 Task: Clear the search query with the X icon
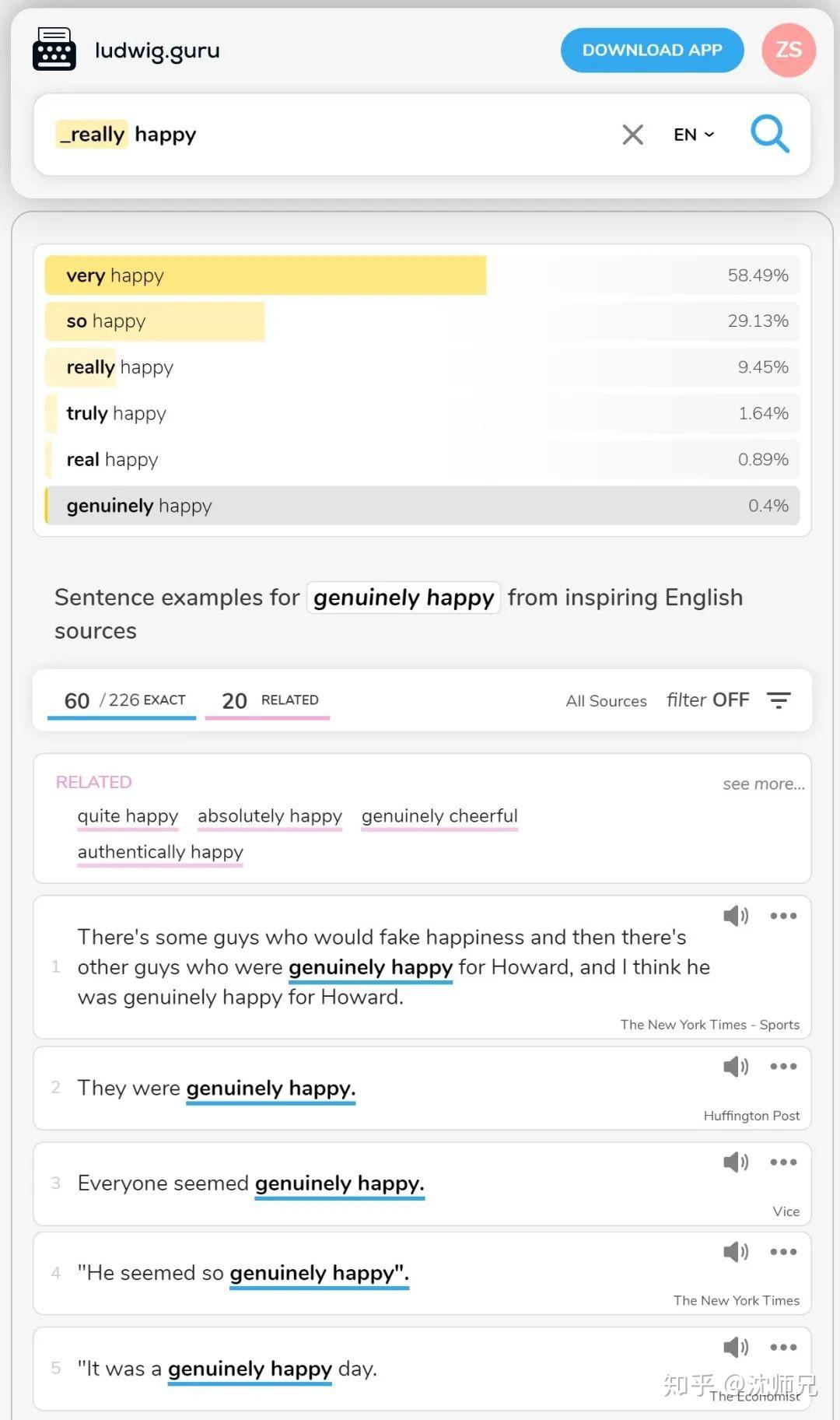pyautogui.click(x=632, y=135)
